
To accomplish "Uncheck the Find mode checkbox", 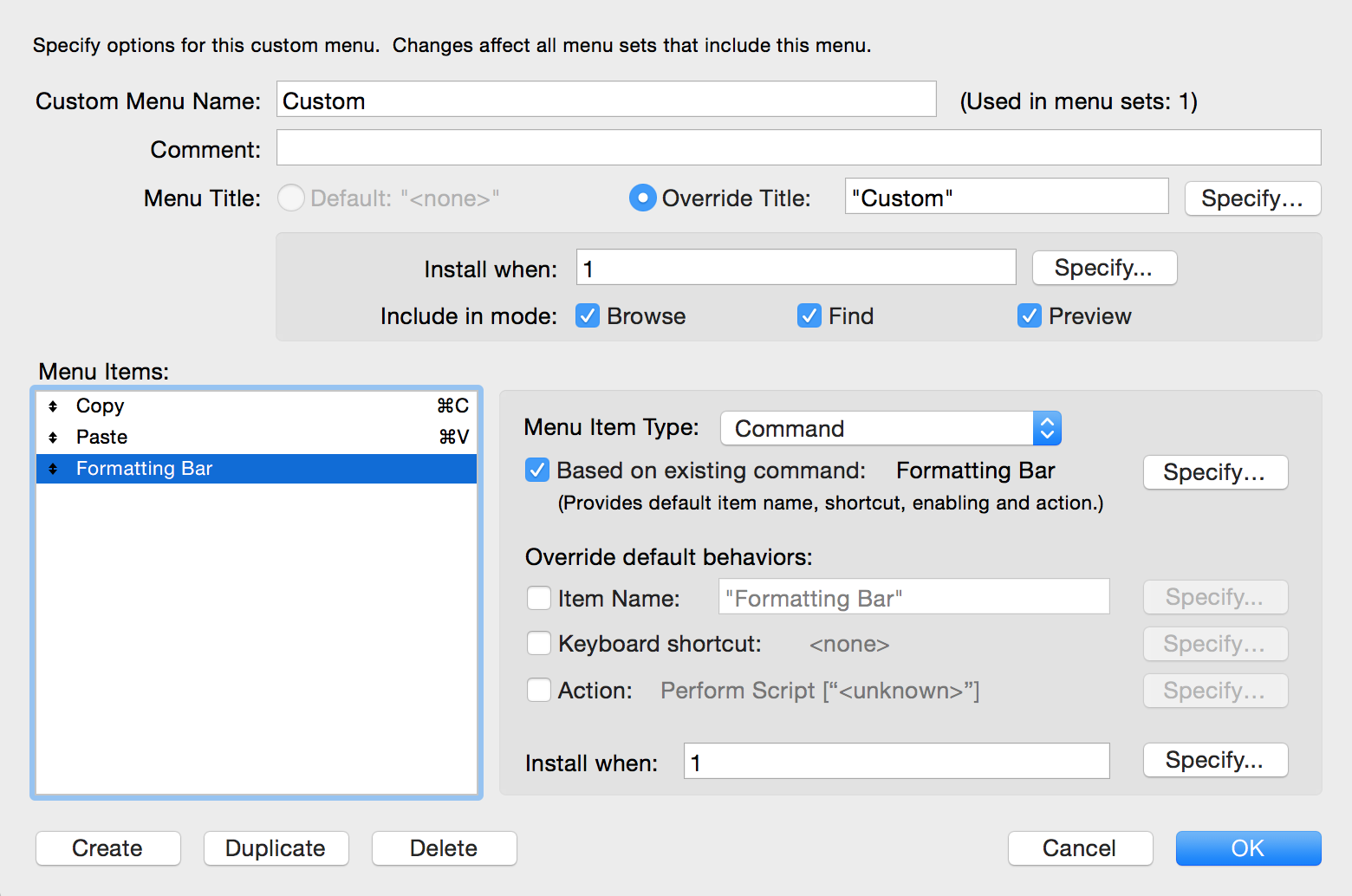I will [x=809, y=316].
